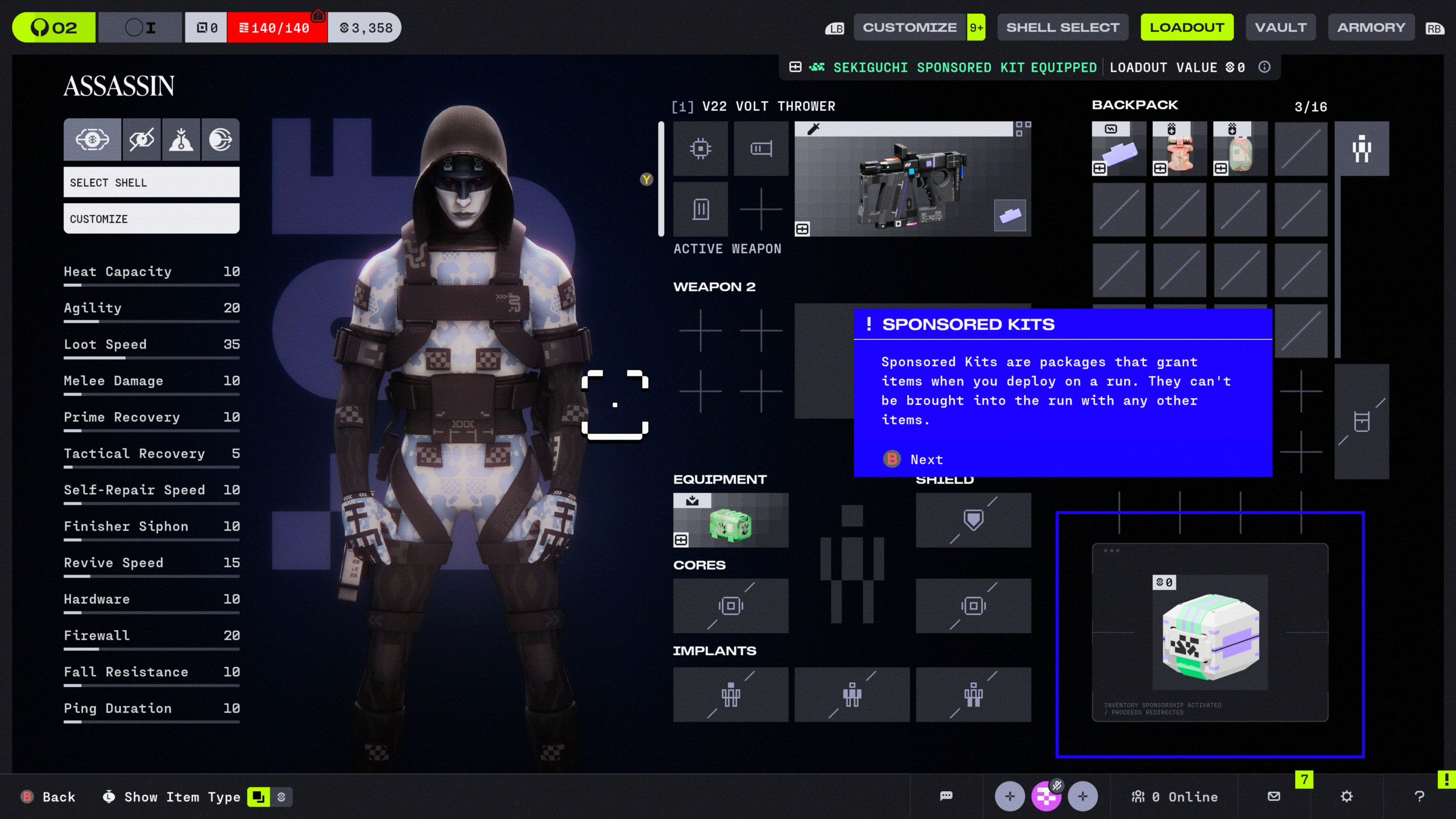Click the loadout value info icon
The height and width of the screenshot is (819, 1456).
[1264, 67]
